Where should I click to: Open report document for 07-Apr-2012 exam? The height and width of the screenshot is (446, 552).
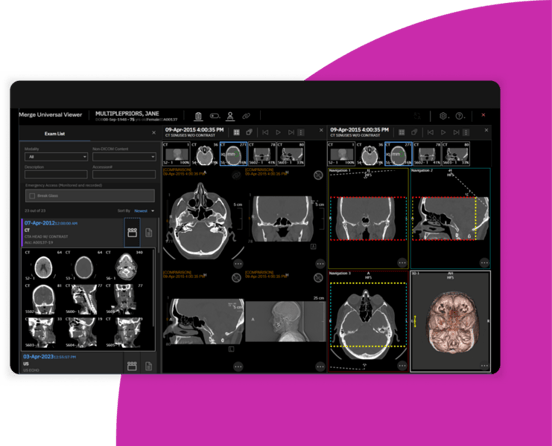pos(149,233)
